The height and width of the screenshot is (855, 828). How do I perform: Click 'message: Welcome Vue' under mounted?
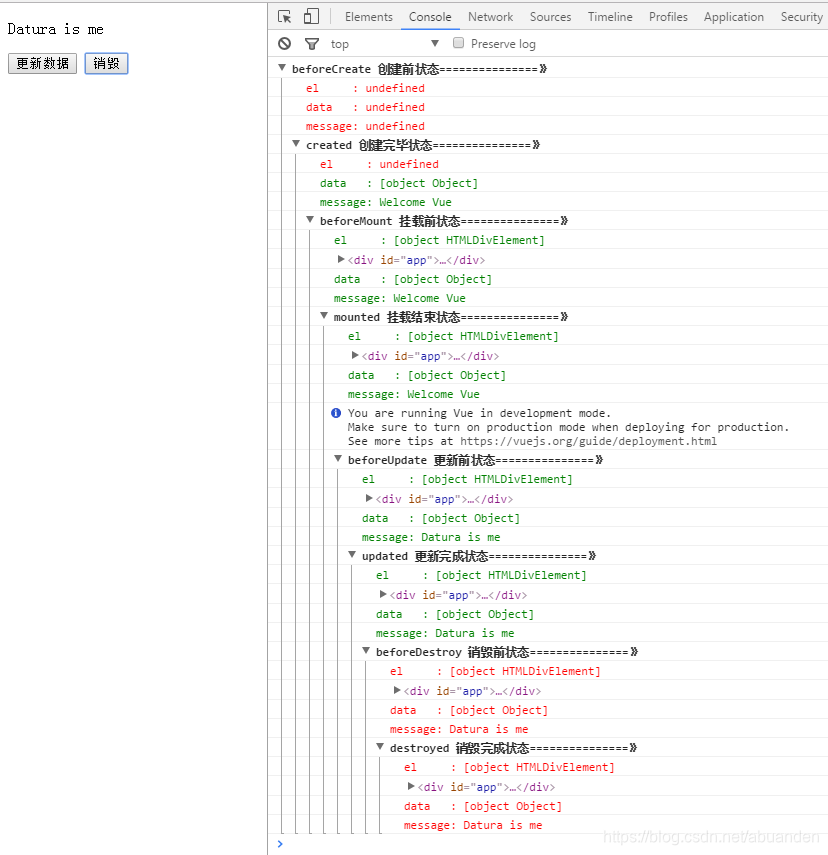coord(413,394)
